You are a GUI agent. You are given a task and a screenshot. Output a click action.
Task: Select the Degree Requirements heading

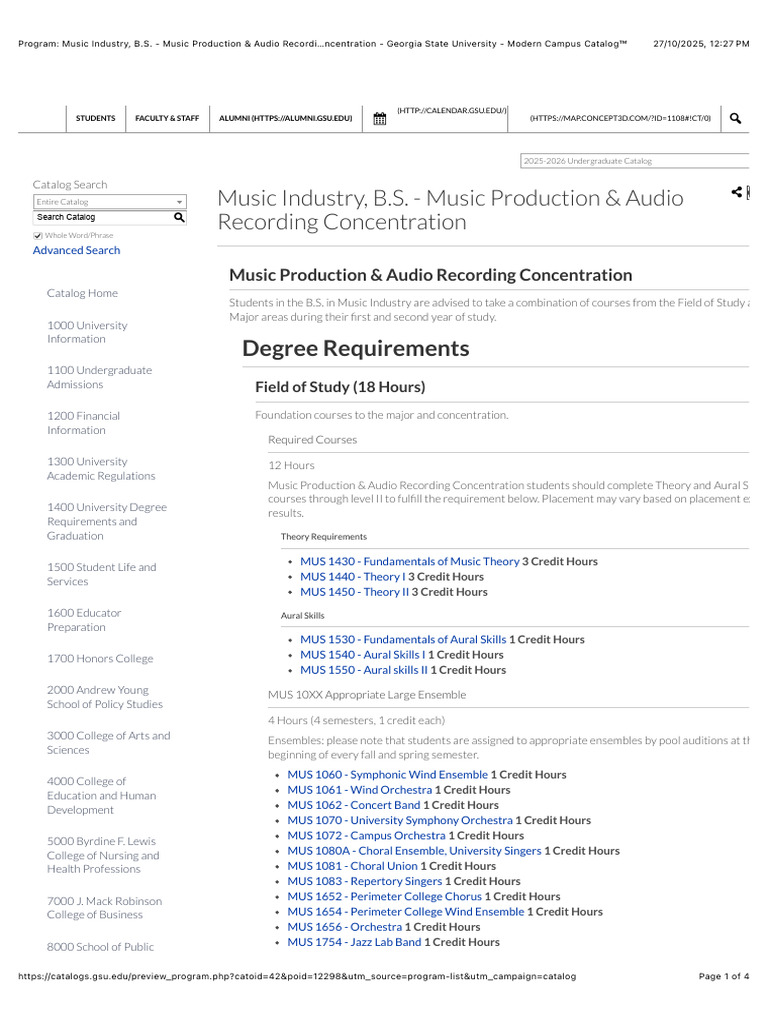click(355, 349)
